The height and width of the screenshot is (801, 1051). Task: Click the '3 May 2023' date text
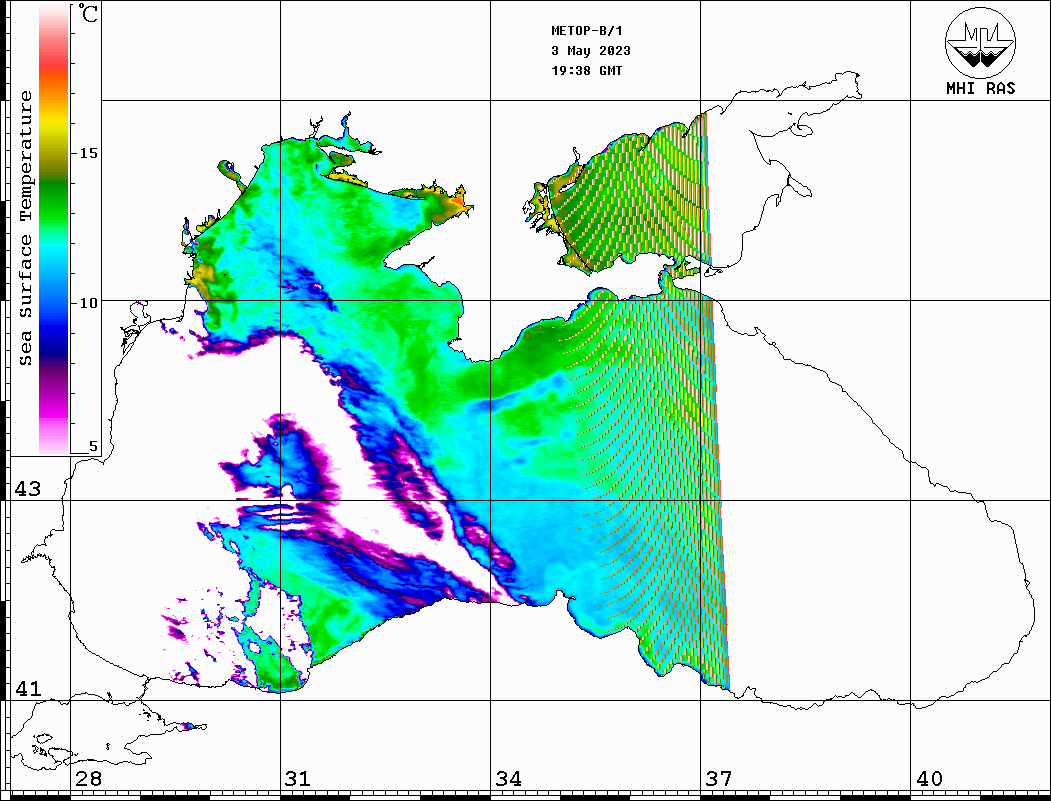591,51
